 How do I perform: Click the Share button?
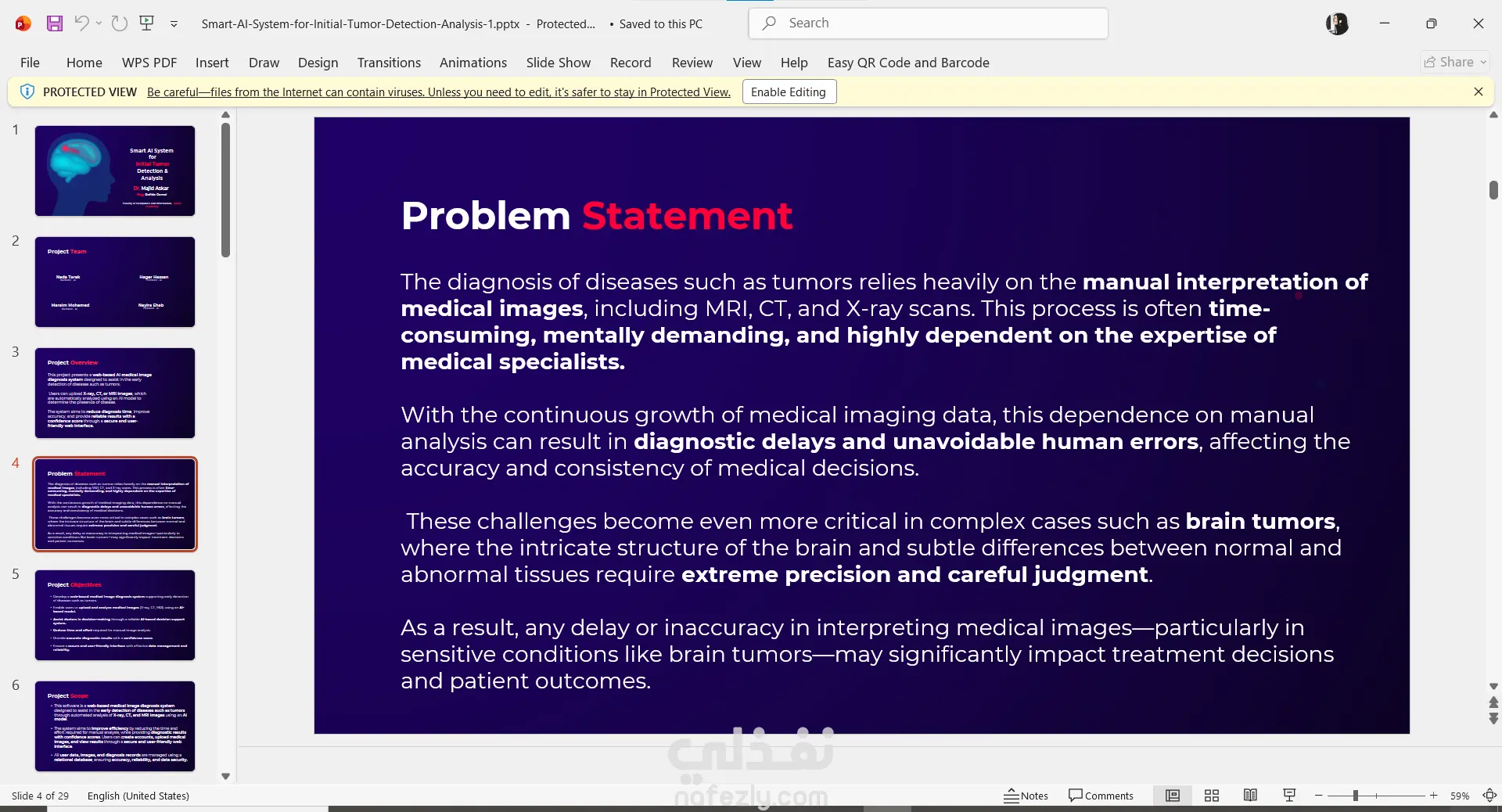[1455, 62]
